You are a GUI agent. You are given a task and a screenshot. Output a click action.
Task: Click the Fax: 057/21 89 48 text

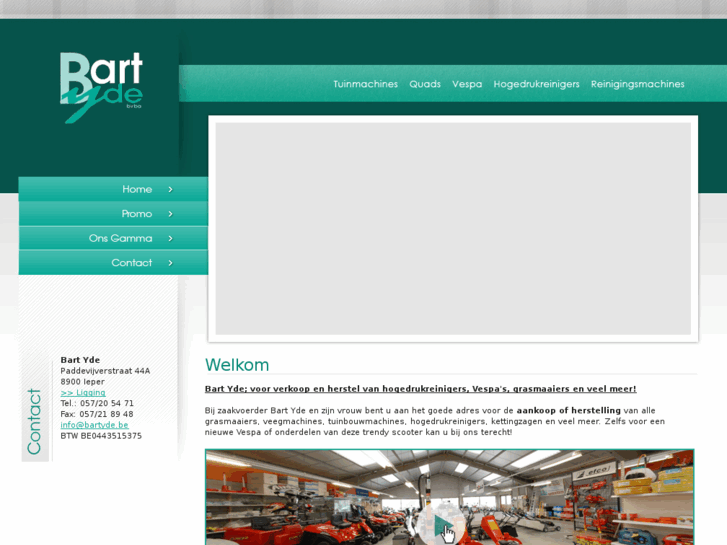(x=97, y=414)
